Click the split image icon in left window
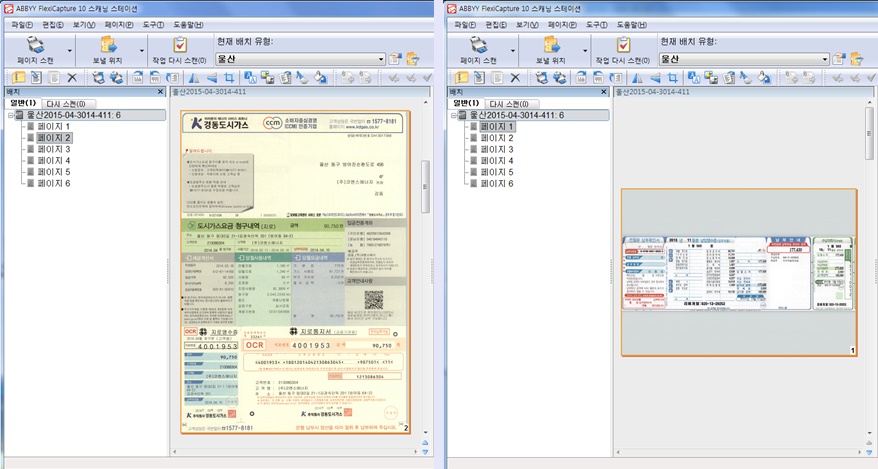Image resolution: width=878 pixels, height=469 pixels. (x=267, y=78)
